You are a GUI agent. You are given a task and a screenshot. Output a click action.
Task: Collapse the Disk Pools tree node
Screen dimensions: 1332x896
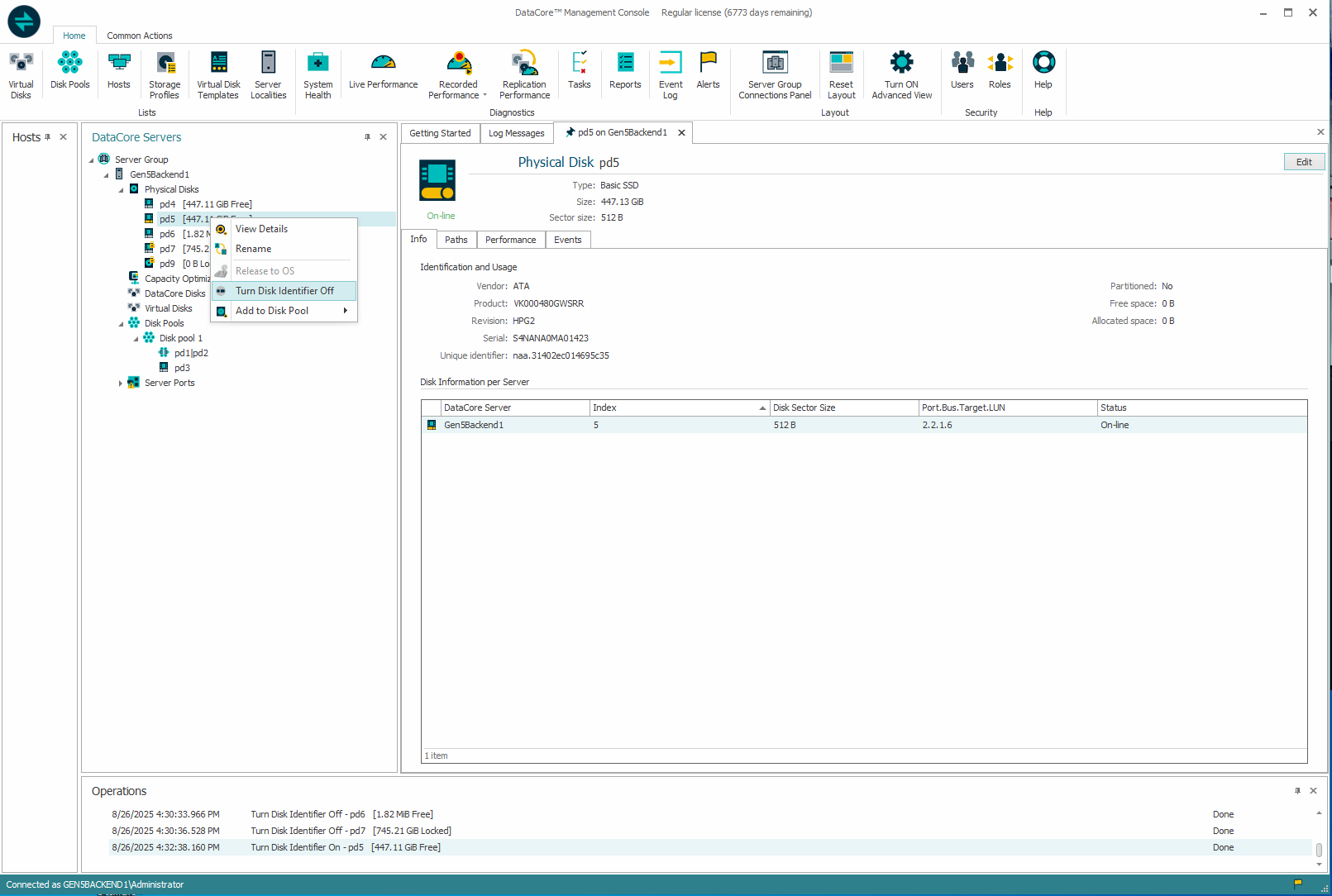[121, 324]
